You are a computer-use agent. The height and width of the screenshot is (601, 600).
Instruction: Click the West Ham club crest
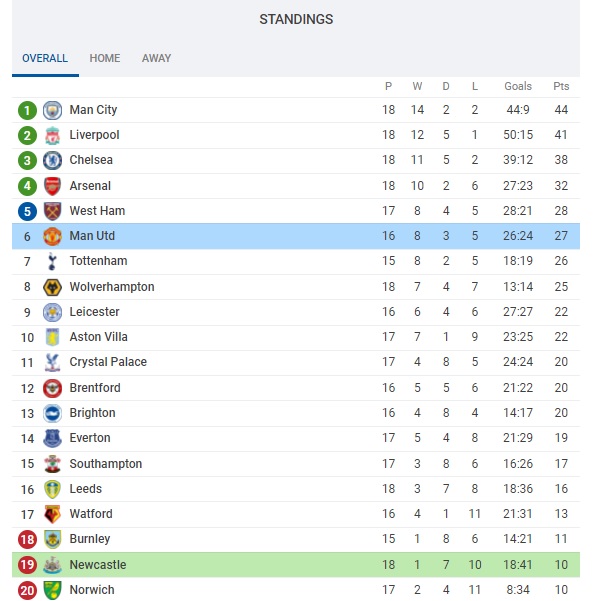(x=52, y=211)
